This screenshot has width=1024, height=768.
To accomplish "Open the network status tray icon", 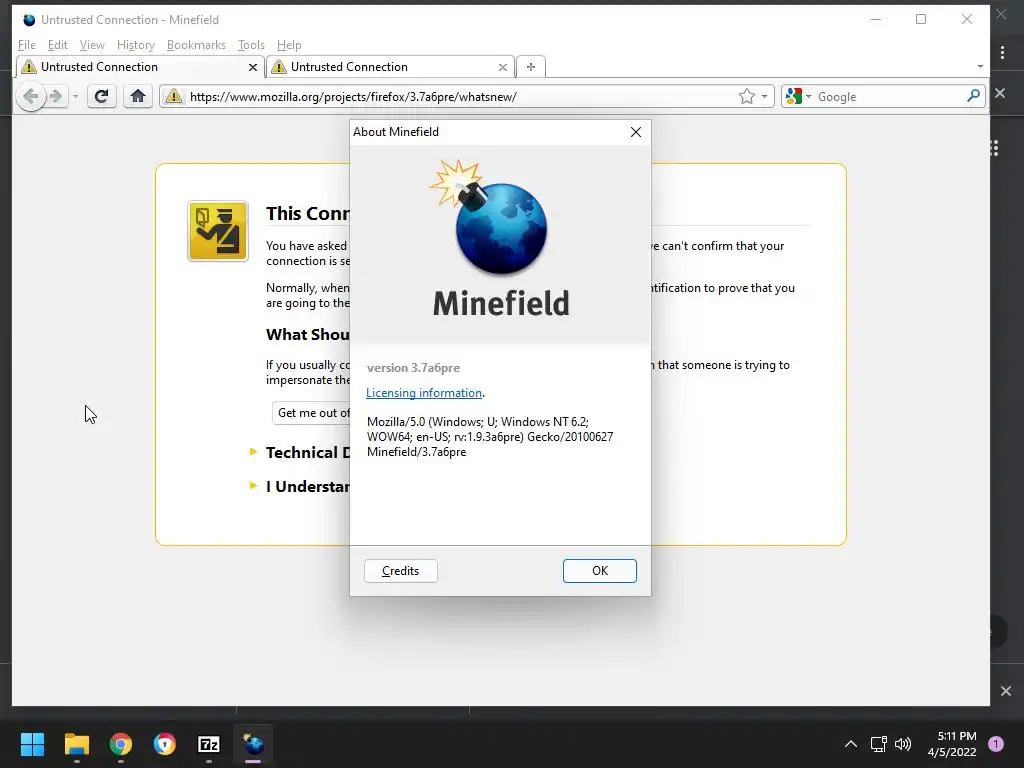I will tap(878, 744).
